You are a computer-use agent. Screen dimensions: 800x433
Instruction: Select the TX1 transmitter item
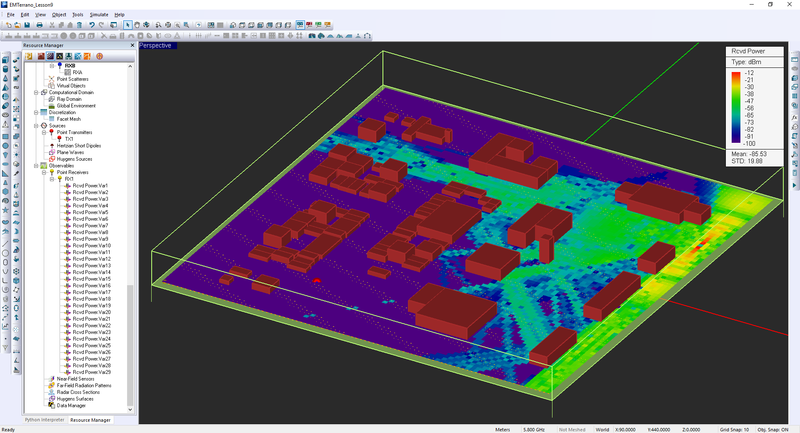71,138
